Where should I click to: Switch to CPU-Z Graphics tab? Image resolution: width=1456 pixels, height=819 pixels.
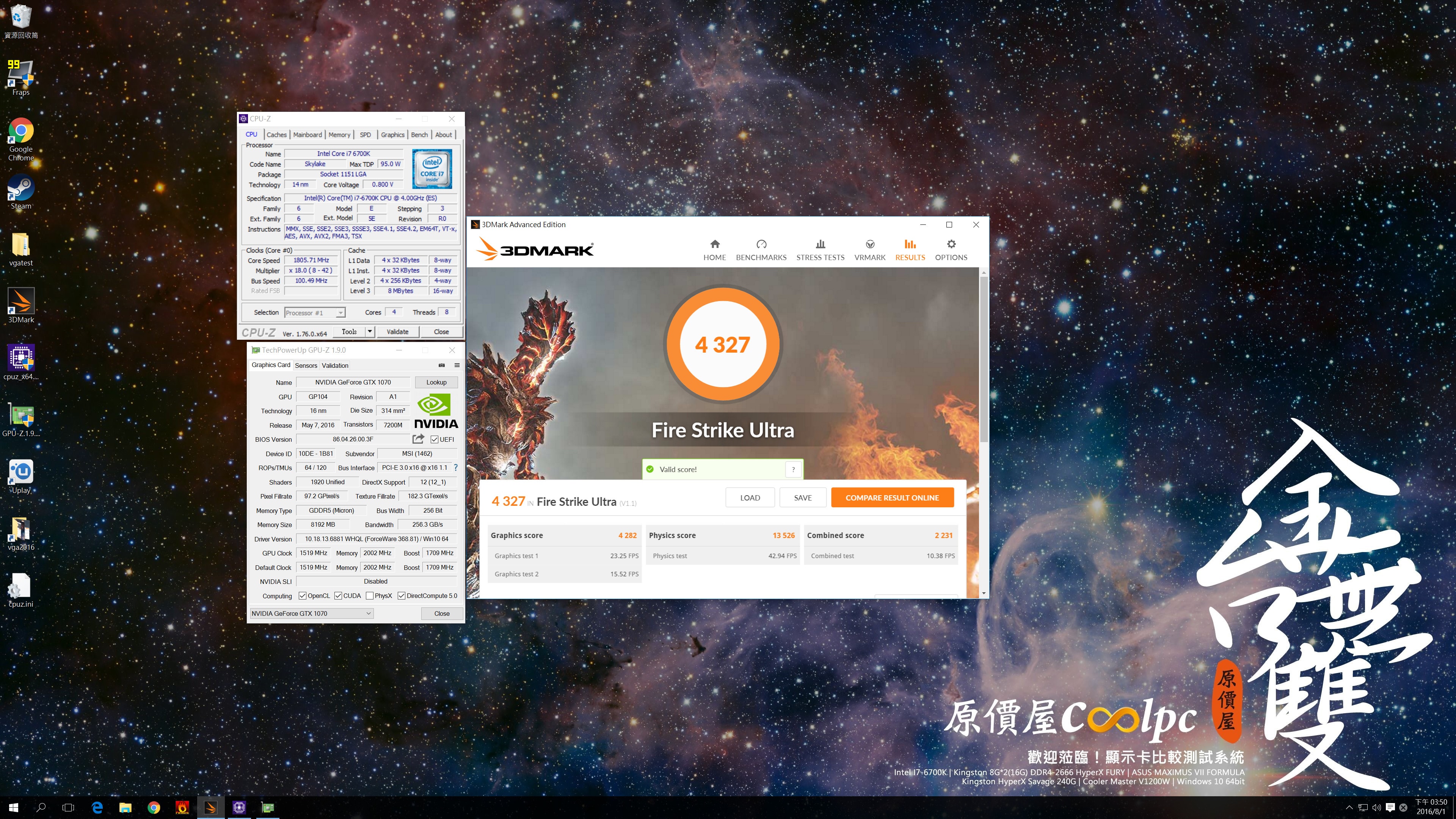pyautogui.click(x=392, y=135)
